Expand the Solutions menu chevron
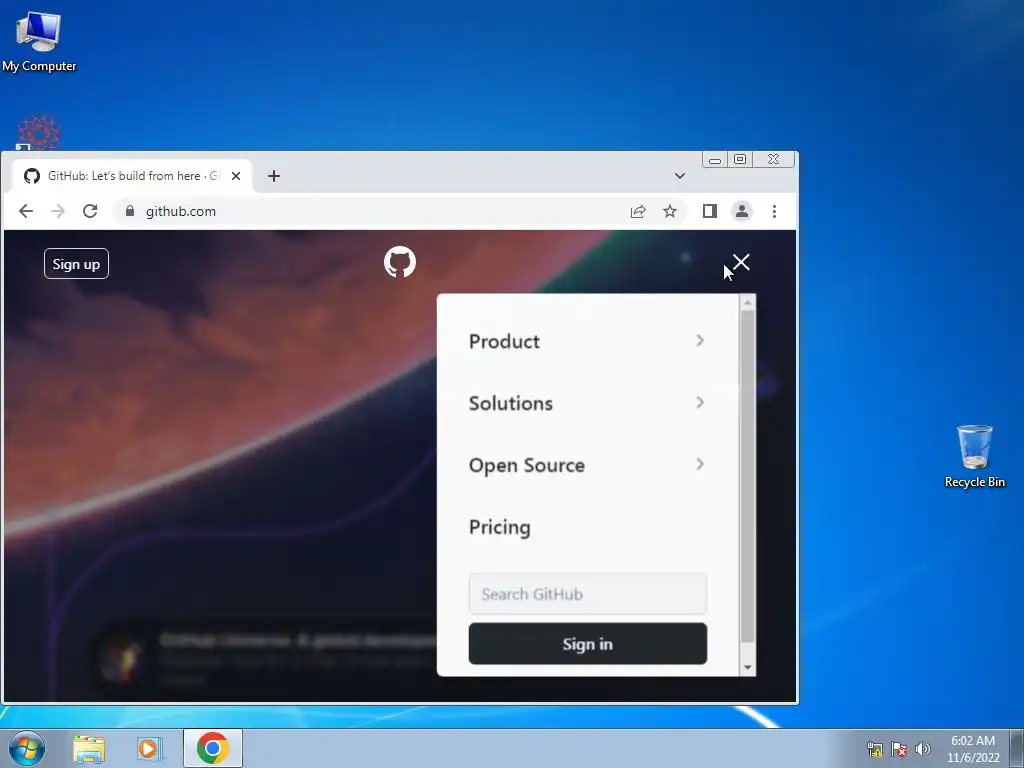The height and width of the screenshot is (768, 1024). tap(700, 402)
